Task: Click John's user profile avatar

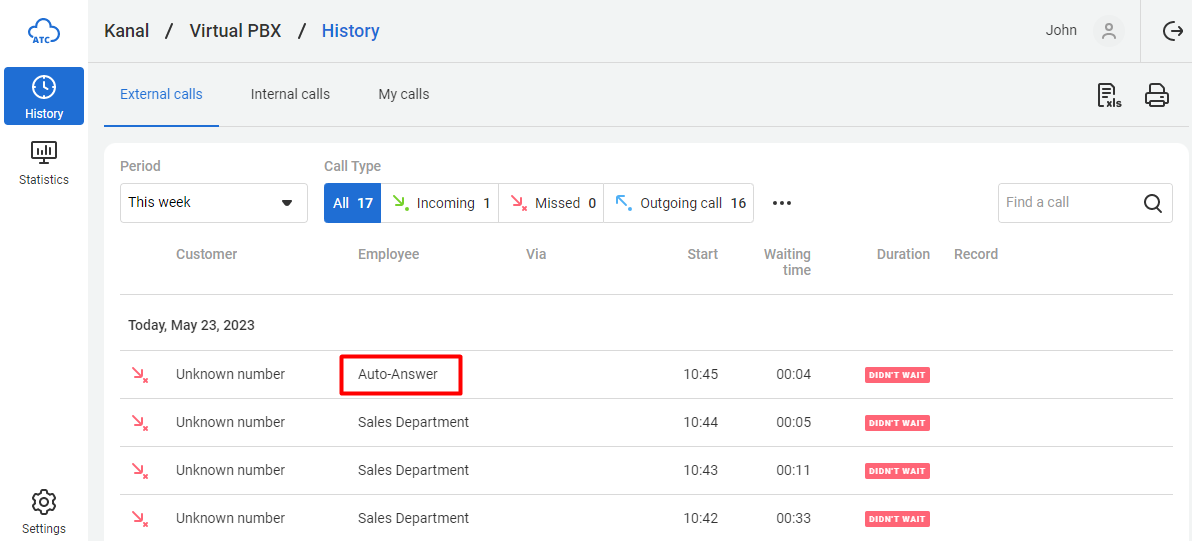Action: pyautogui.click(x=1108, y=31)
